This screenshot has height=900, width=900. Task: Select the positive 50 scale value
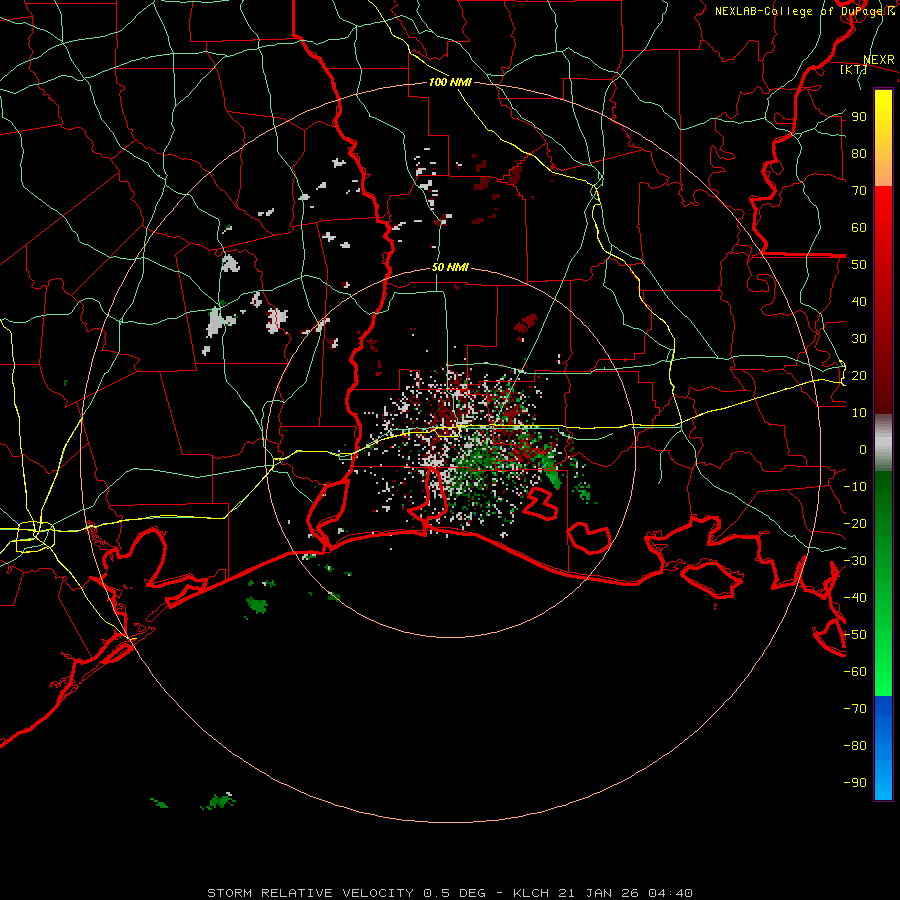[859, 265]
